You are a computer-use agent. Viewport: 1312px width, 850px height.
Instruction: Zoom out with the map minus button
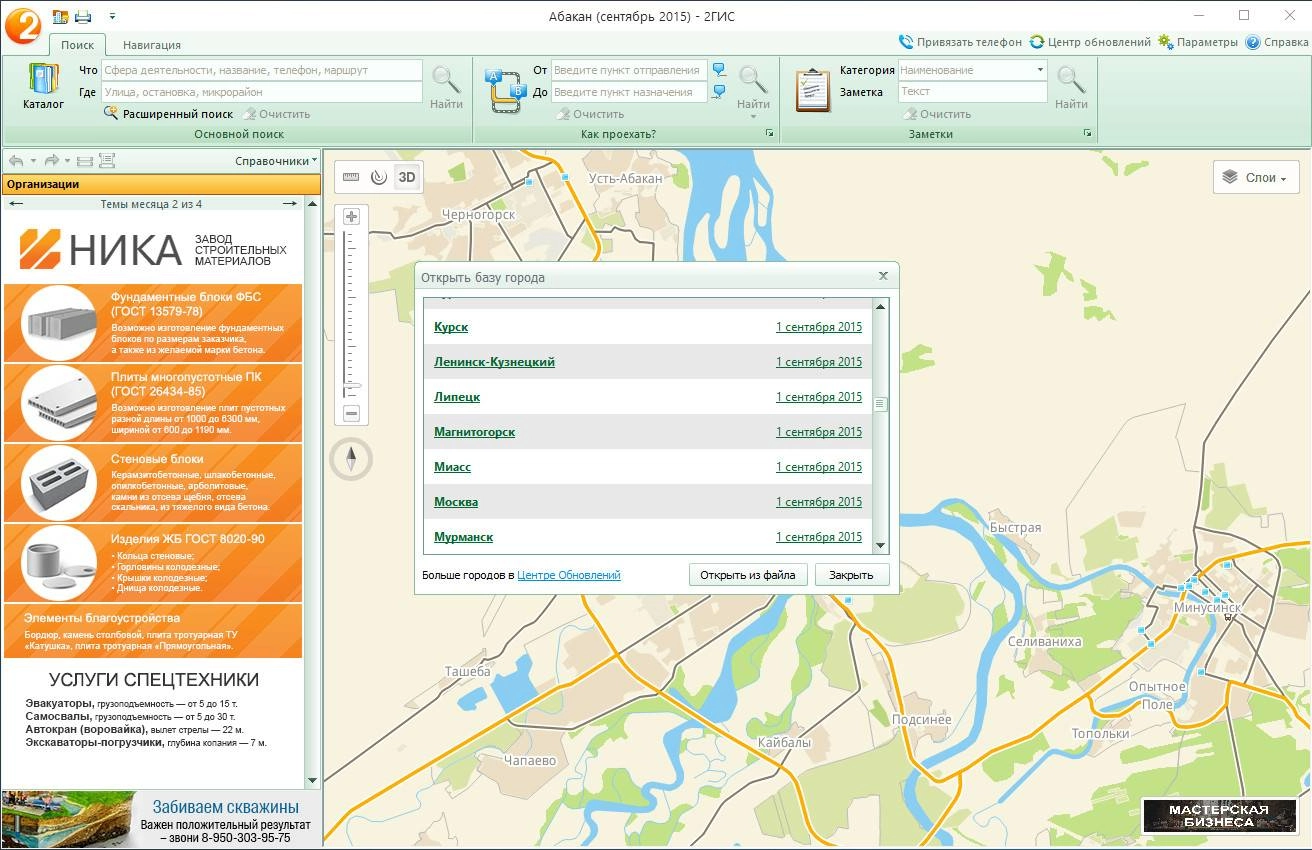351,413
